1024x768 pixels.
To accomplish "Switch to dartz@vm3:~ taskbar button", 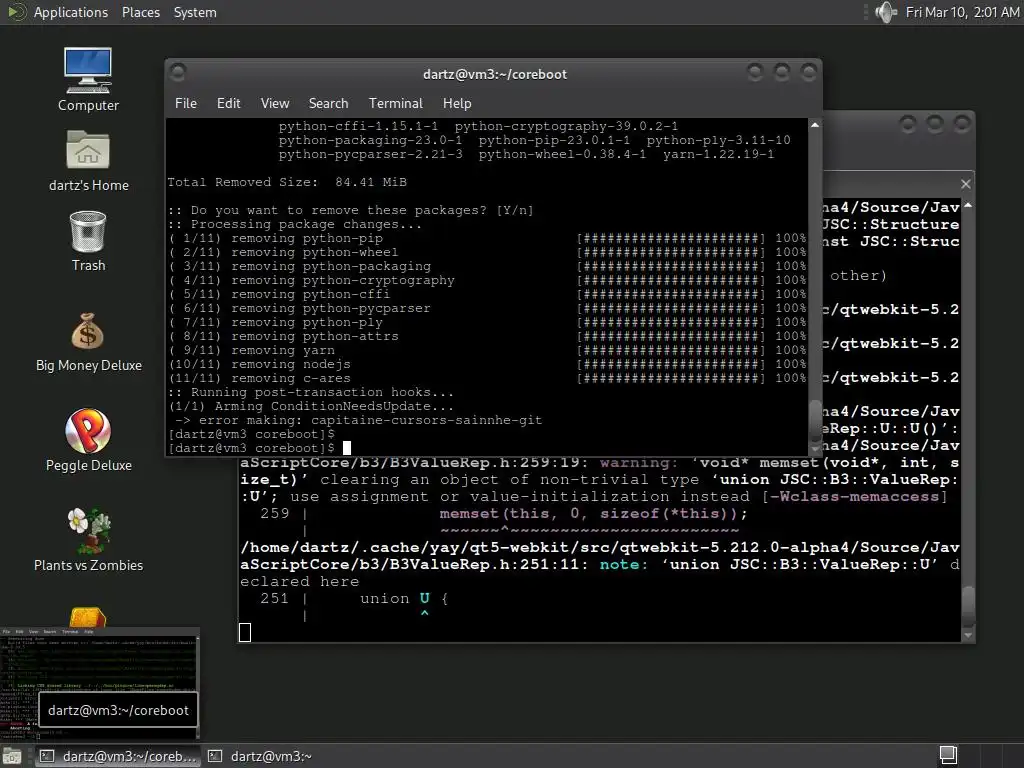I will pos(261,756).
